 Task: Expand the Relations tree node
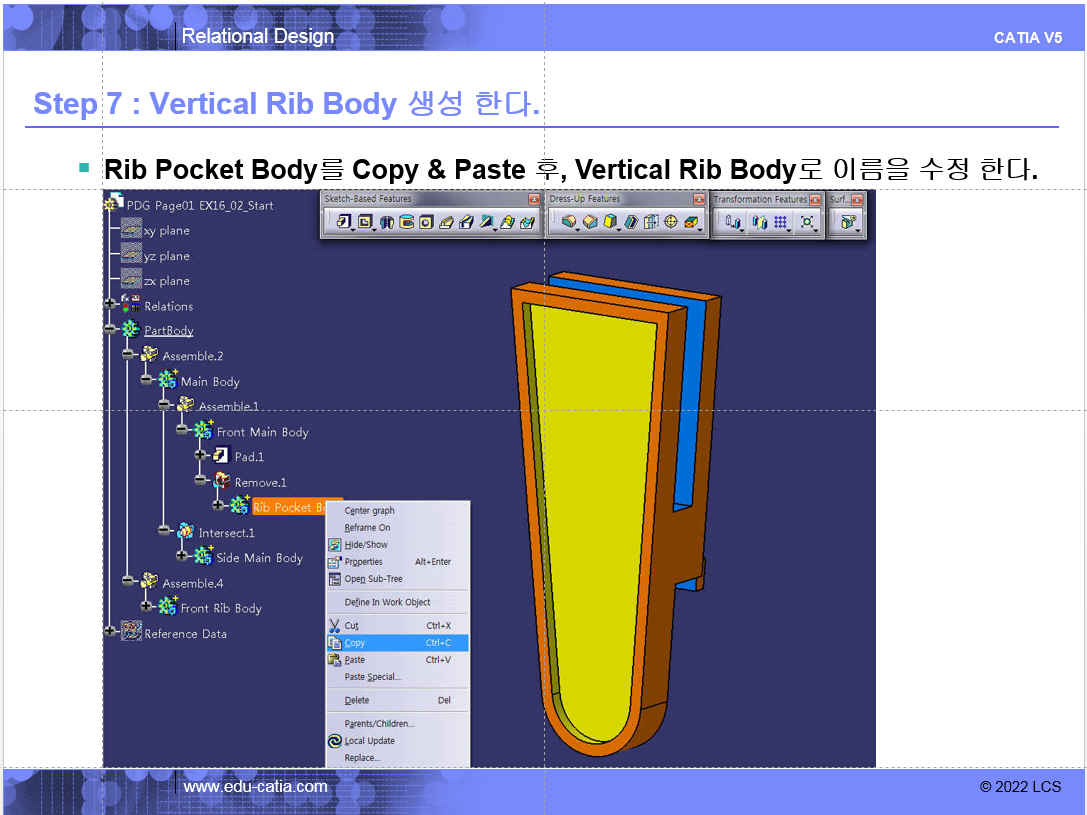(x=110, y=306)
